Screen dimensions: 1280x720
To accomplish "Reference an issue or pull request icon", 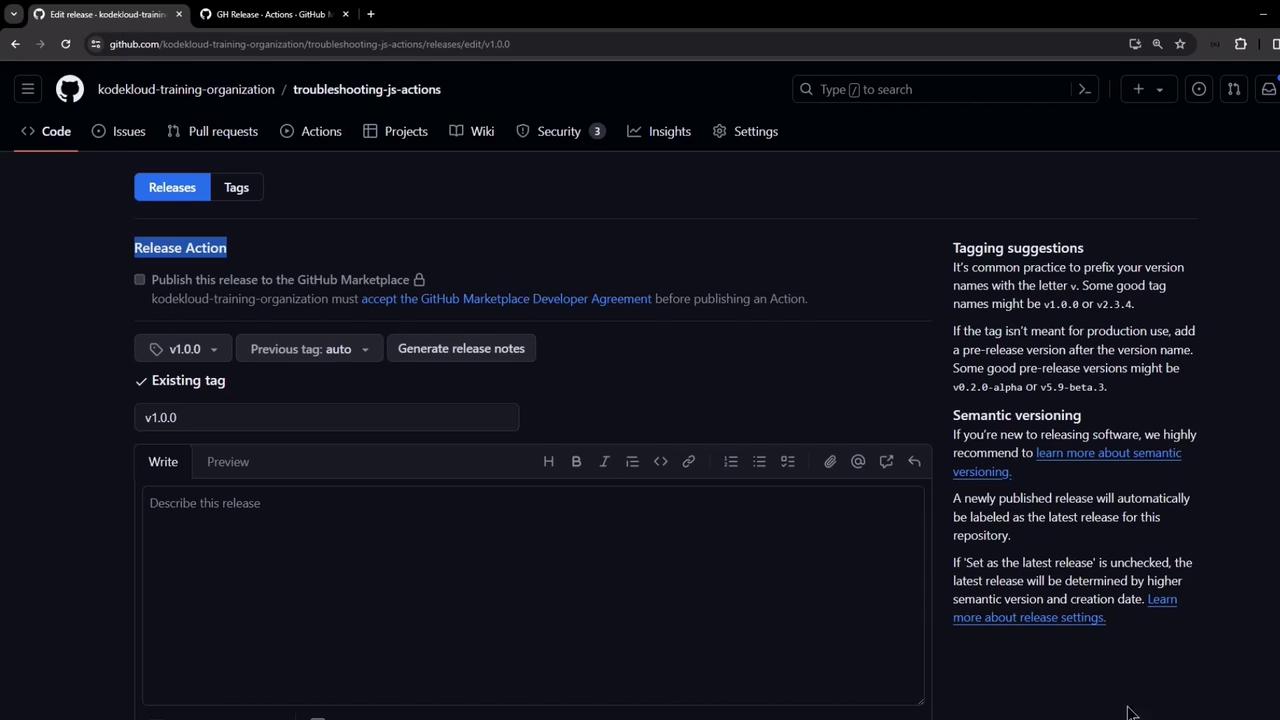I will coord(886,461).
